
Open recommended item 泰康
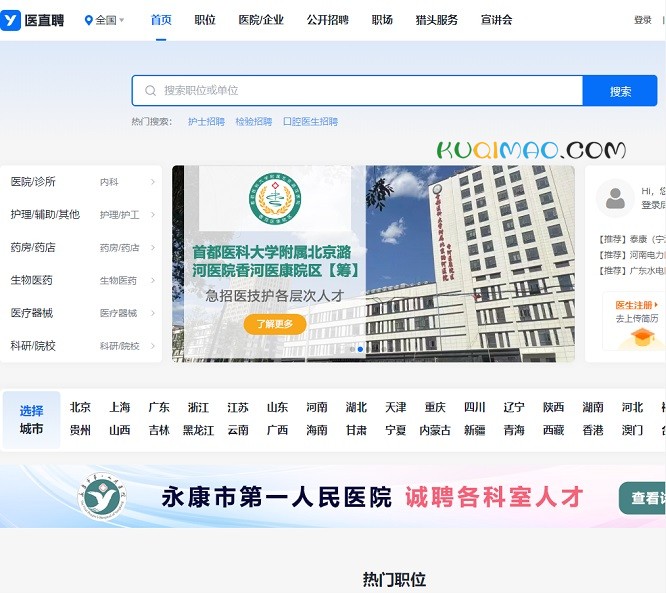click(x=632, y=239)
